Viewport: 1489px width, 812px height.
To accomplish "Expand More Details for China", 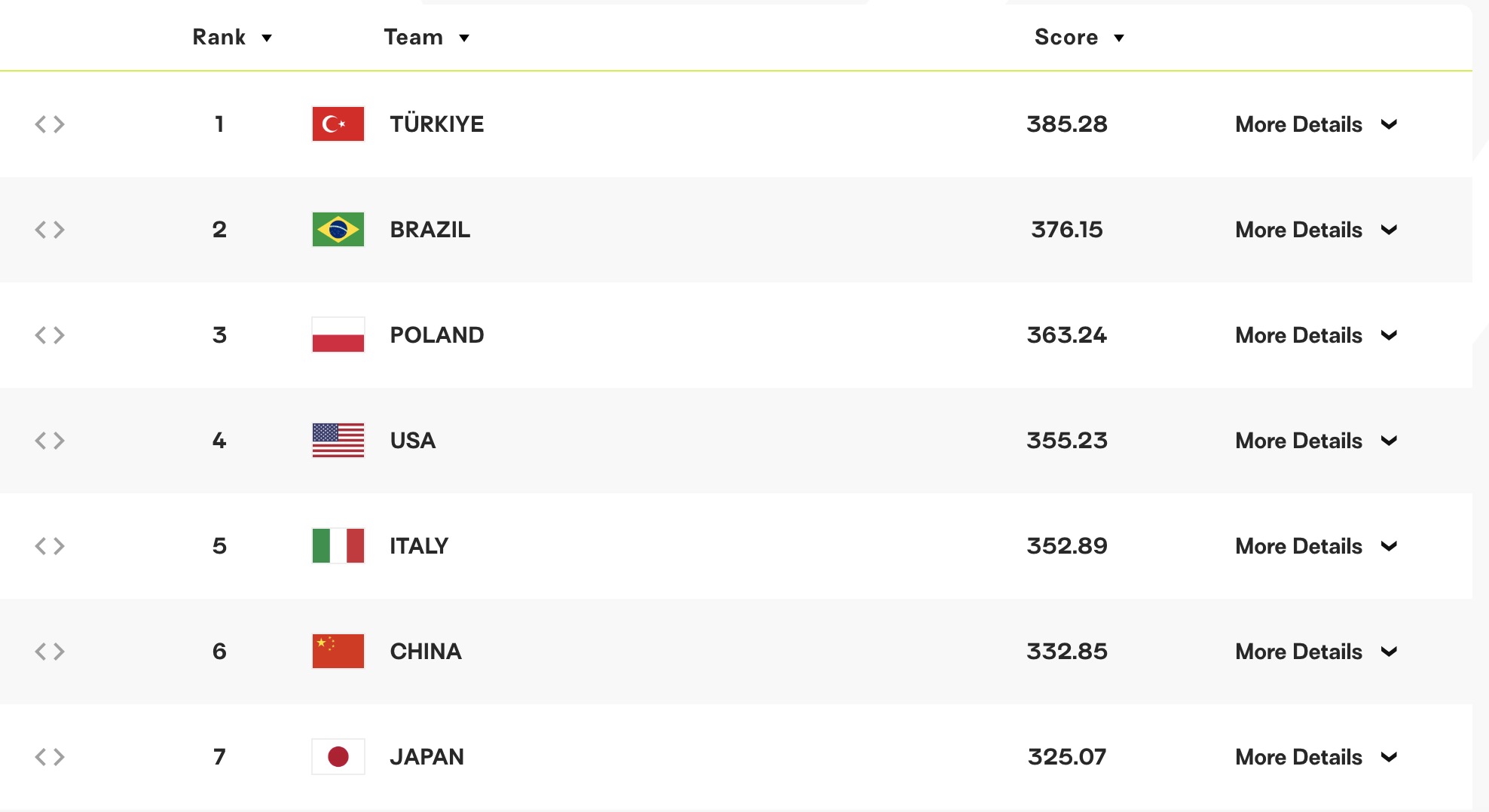I will click(x=1316, y=652).
